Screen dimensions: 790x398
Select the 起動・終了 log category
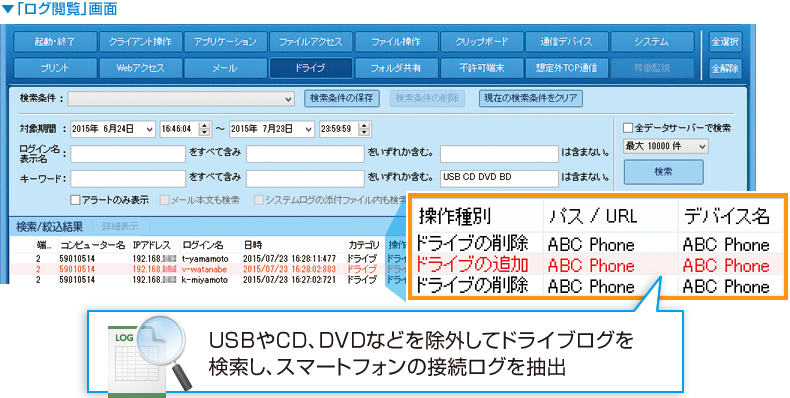(x=55, y=42)
